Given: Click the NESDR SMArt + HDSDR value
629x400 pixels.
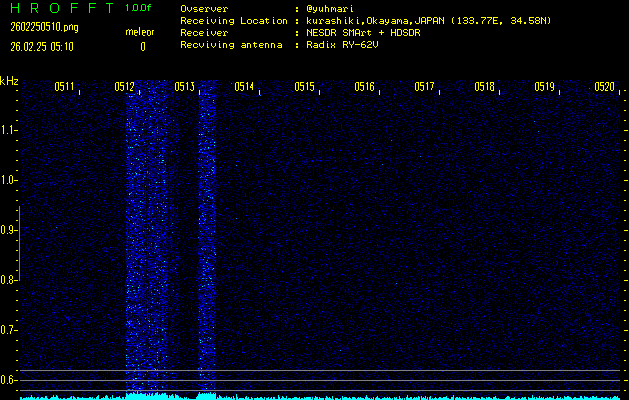Looking at the screenshot, I should pyautogui.click(x=363, y=33).
